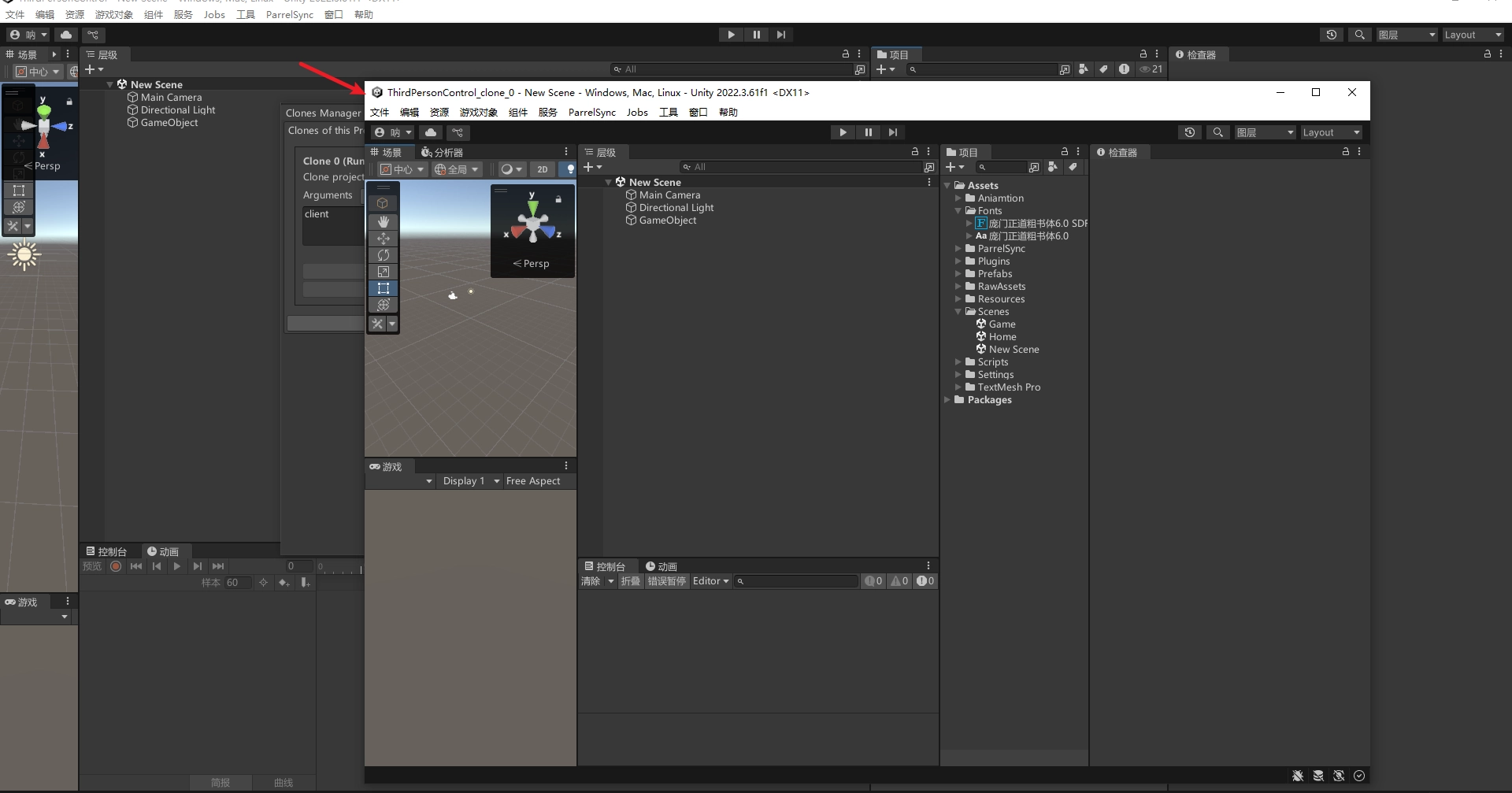
Task: Open the Layers dropdown in clone window
Action: 1265,132
